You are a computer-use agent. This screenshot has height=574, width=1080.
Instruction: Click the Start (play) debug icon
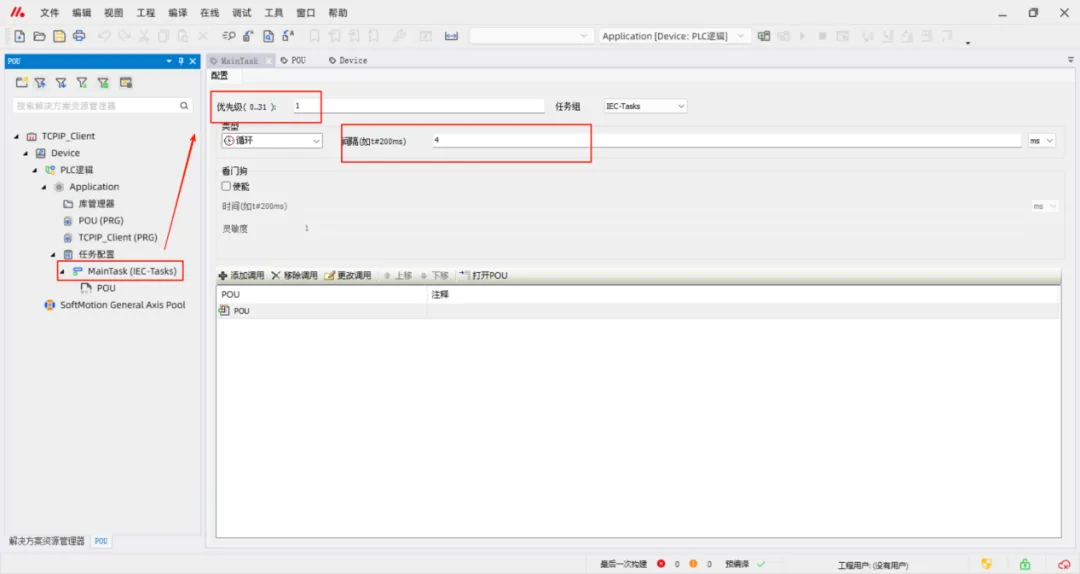pos(802,36)
